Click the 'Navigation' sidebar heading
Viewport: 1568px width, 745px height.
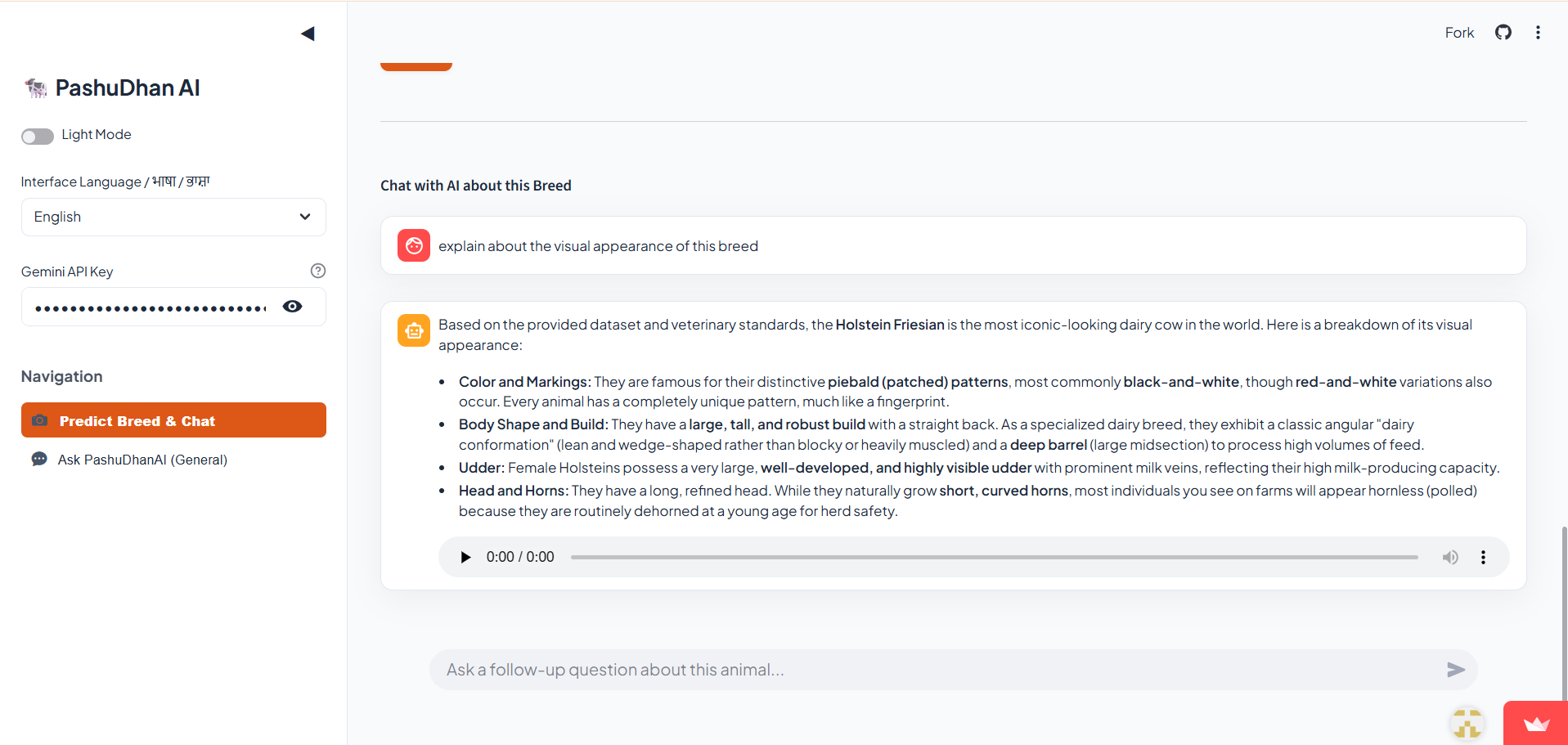(62, 376)
